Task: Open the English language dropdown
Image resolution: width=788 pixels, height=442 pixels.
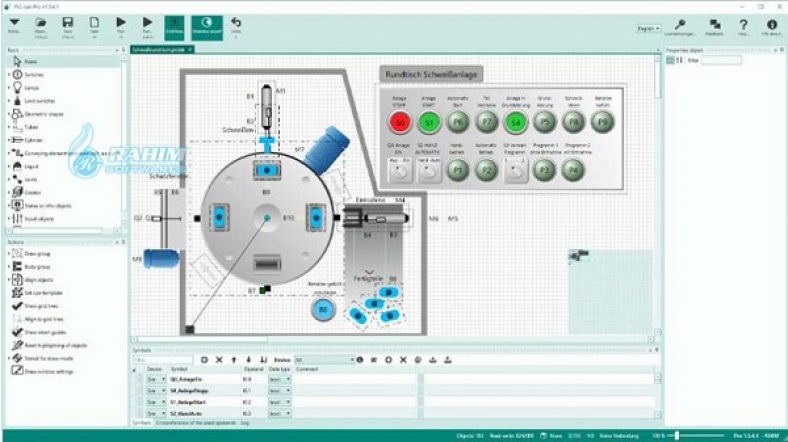Action: (x=648, y=29)
